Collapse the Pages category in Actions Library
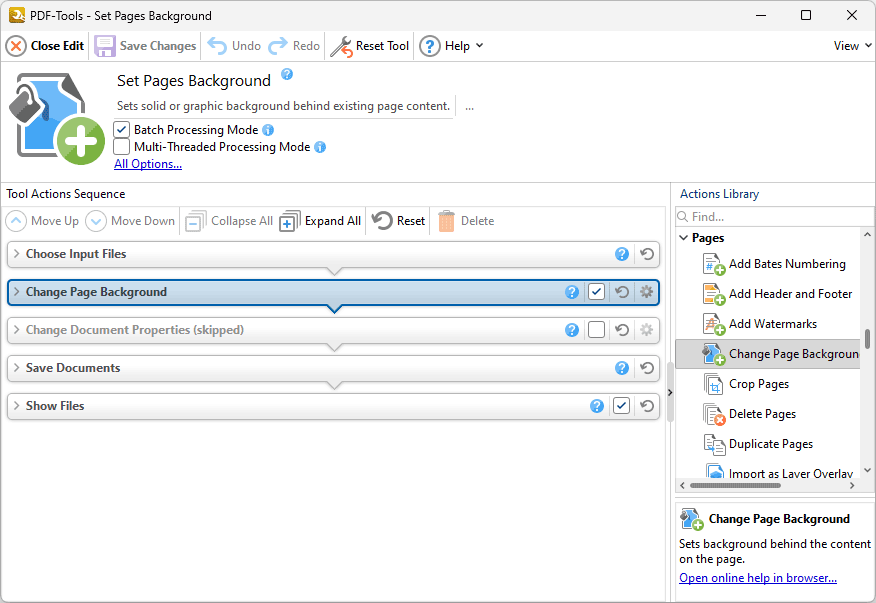Image resolution: width=876 pixels, height=603 pixels. coord(684,238)
